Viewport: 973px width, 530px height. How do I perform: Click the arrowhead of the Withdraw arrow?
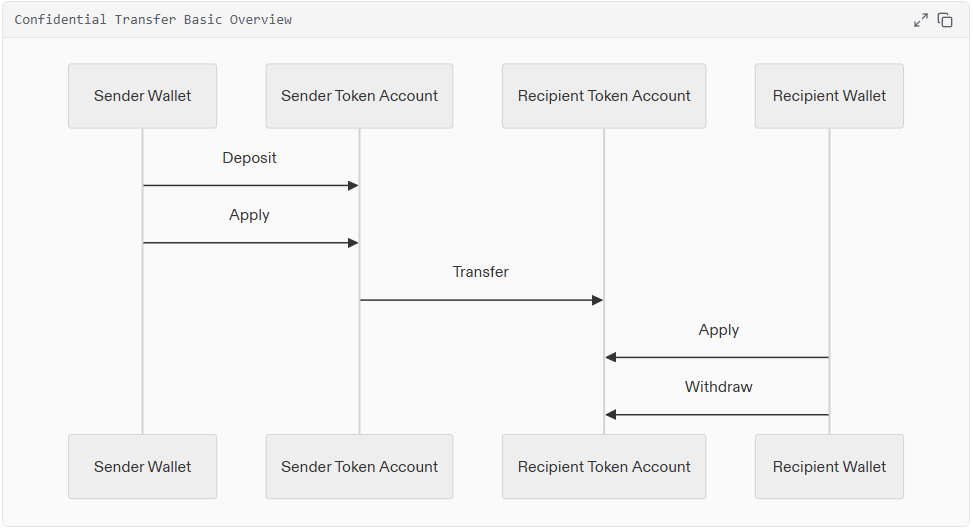pos(611,414)
